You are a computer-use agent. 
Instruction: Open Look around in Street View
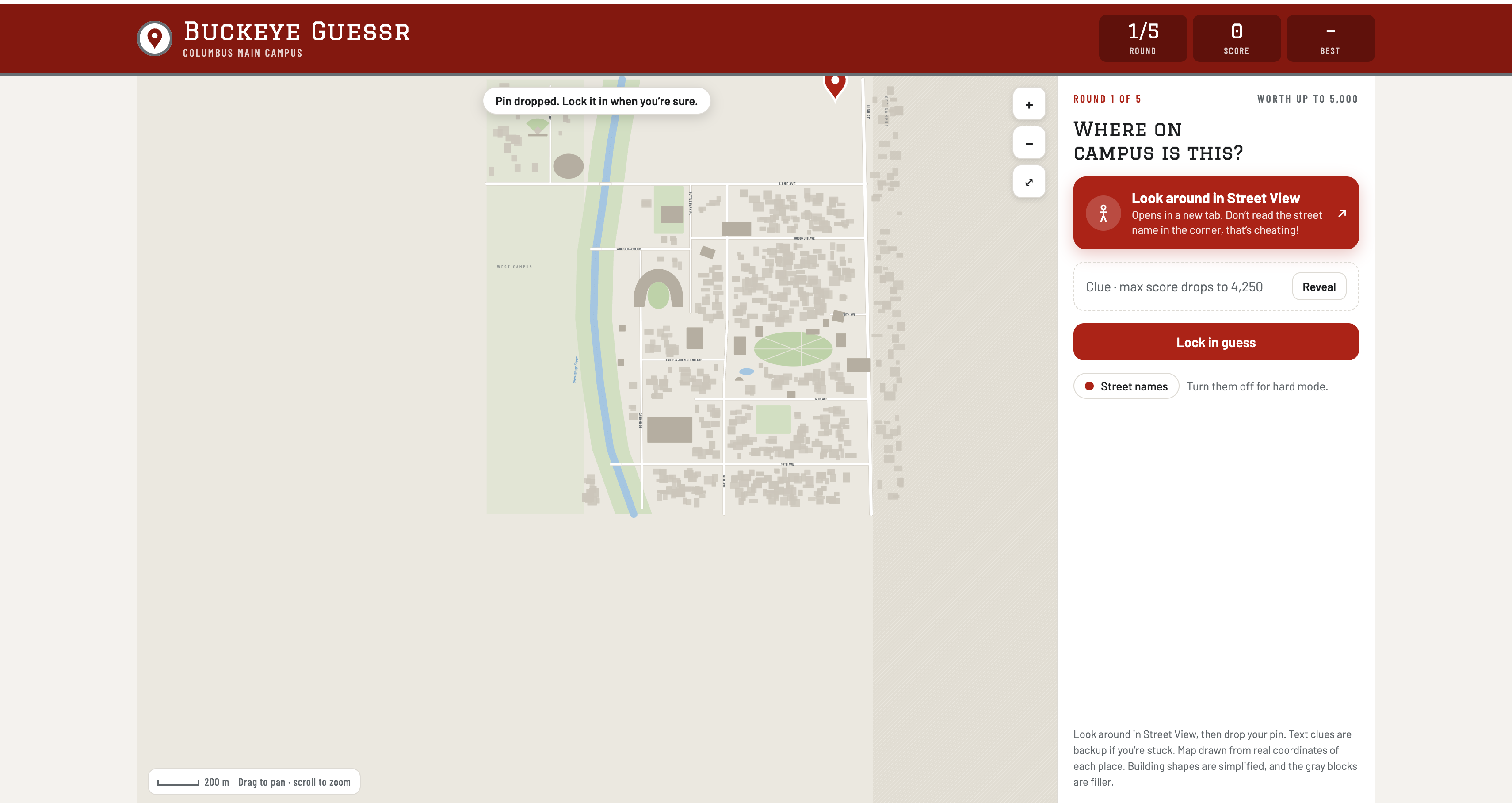coord(1216,213)
